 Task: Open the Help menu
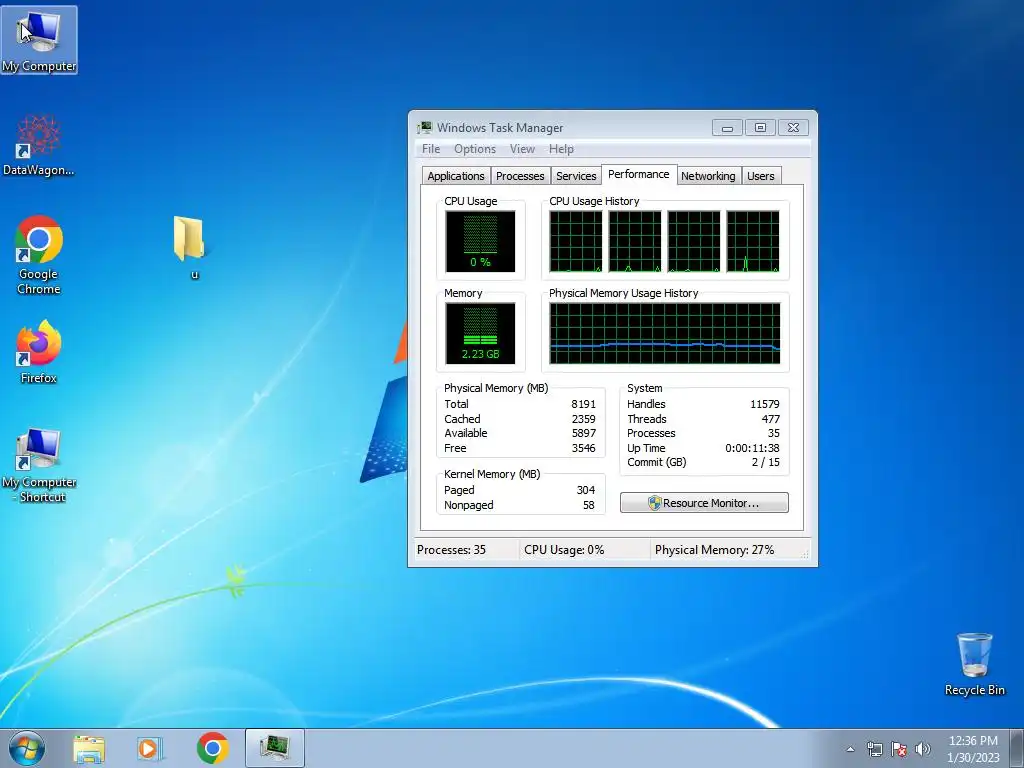561,149
